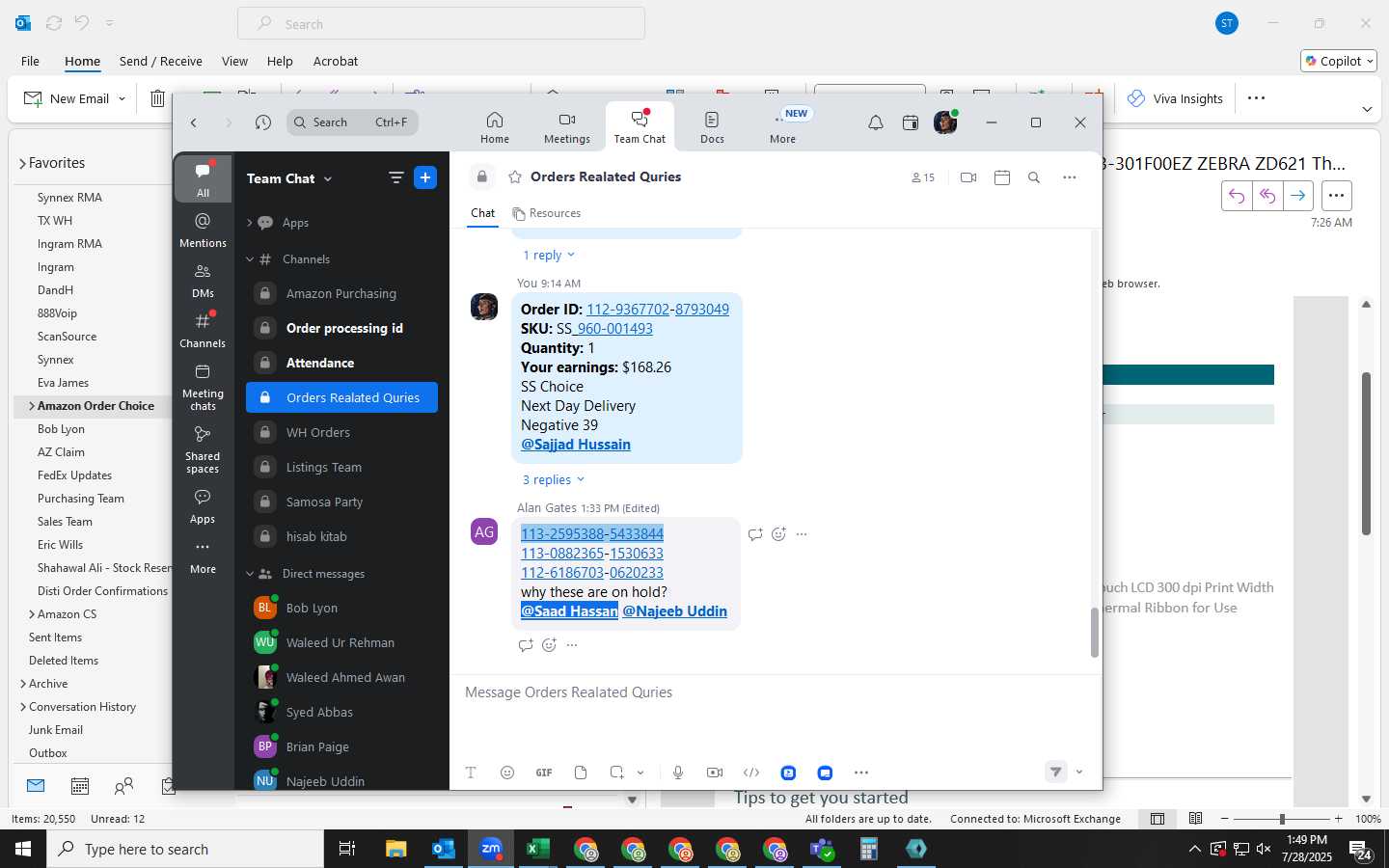1389x868 pixels.
Task: Open Meeting chats in sidebar
Action: tap(203, 387)
